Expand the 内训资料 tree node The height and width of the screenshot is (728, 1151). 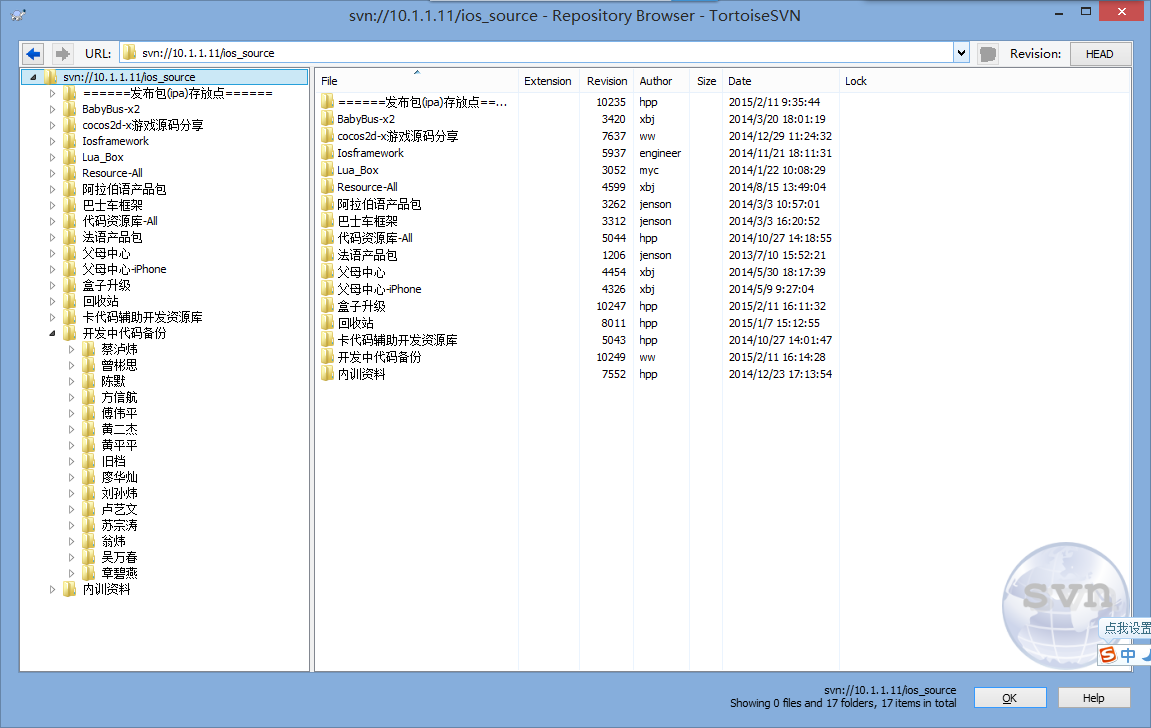(x=52, y=589)
